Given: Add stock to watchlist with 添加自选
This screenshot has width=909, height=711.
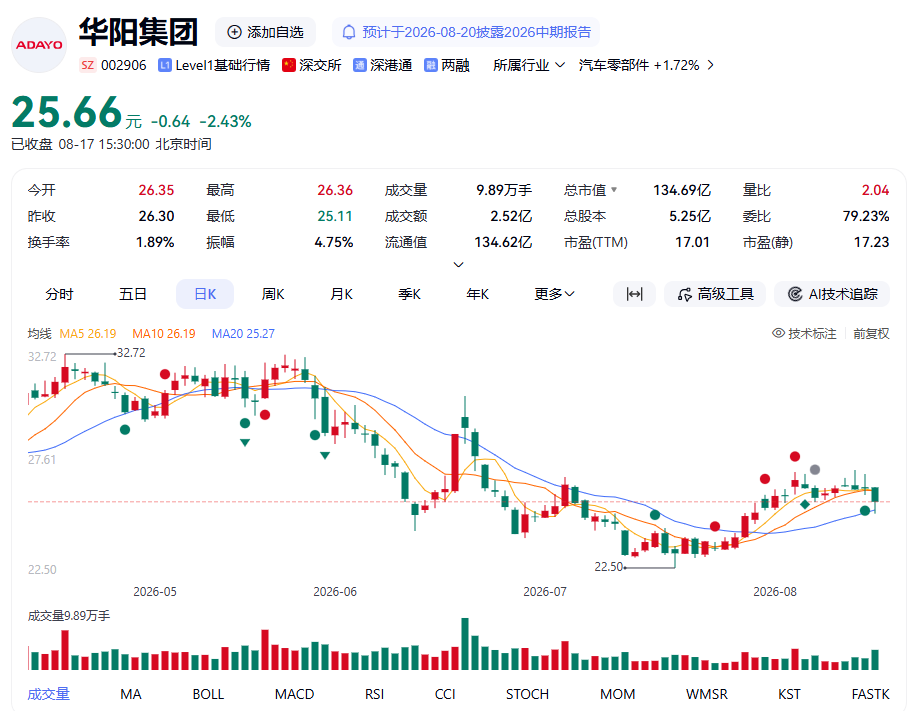Looking at the screenshot, I should tap(266, 32).
